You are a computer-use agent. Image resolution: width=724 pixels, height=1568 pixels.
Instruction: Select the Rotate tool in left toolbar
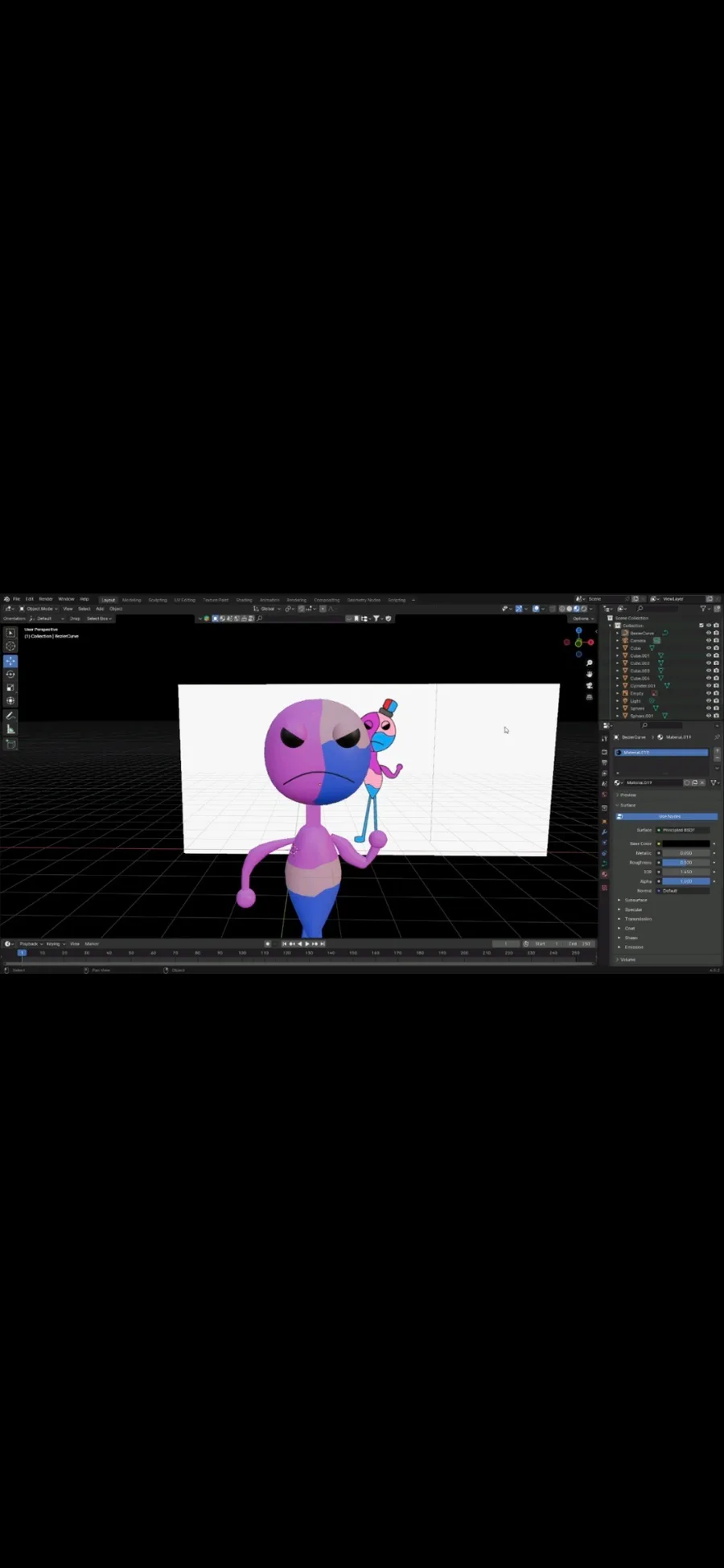tap(10, 675)
